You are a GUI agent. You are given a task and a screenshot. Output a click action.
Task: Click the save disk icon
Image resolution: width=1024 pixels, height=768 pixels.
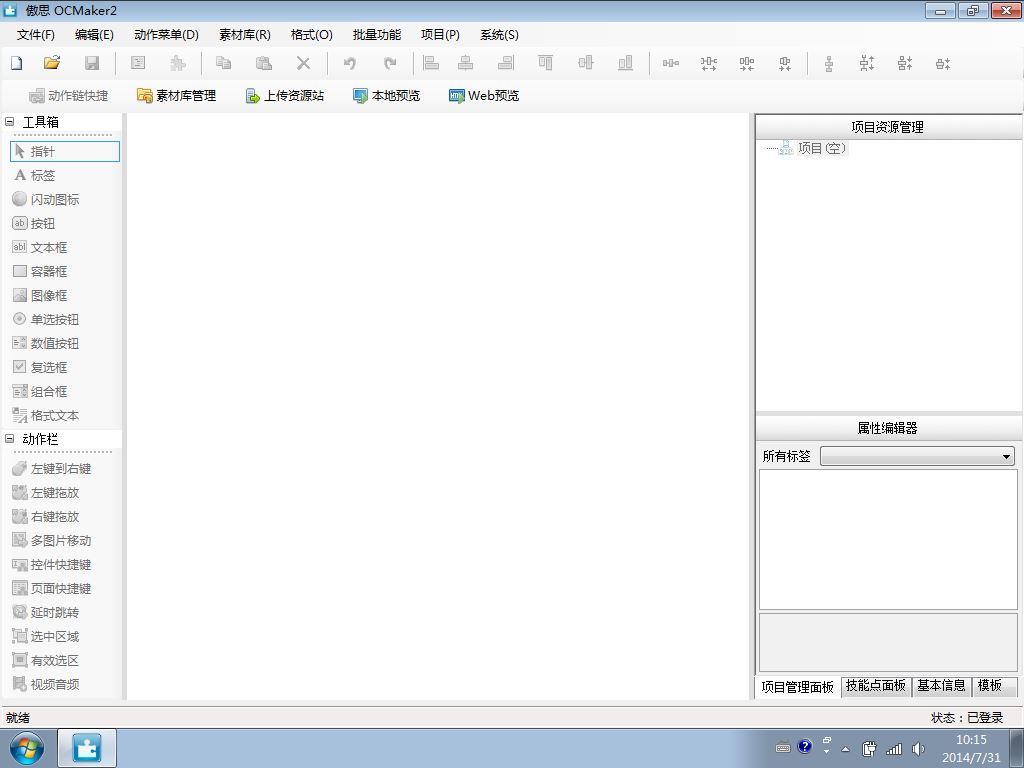(92, 63)
